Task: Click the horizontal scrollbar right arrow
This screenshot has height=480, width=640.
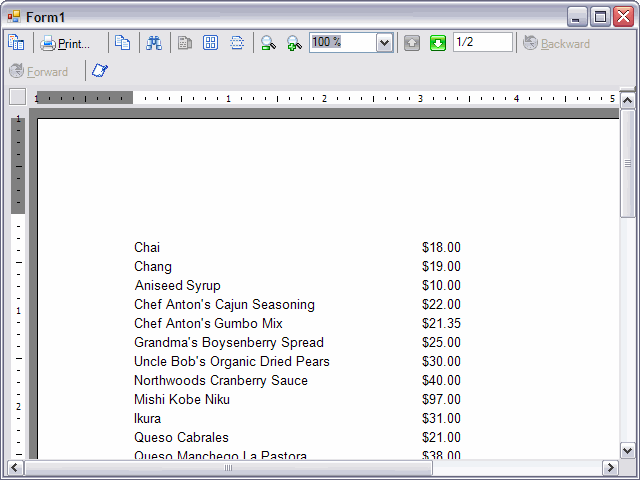Action: [610, 468]
